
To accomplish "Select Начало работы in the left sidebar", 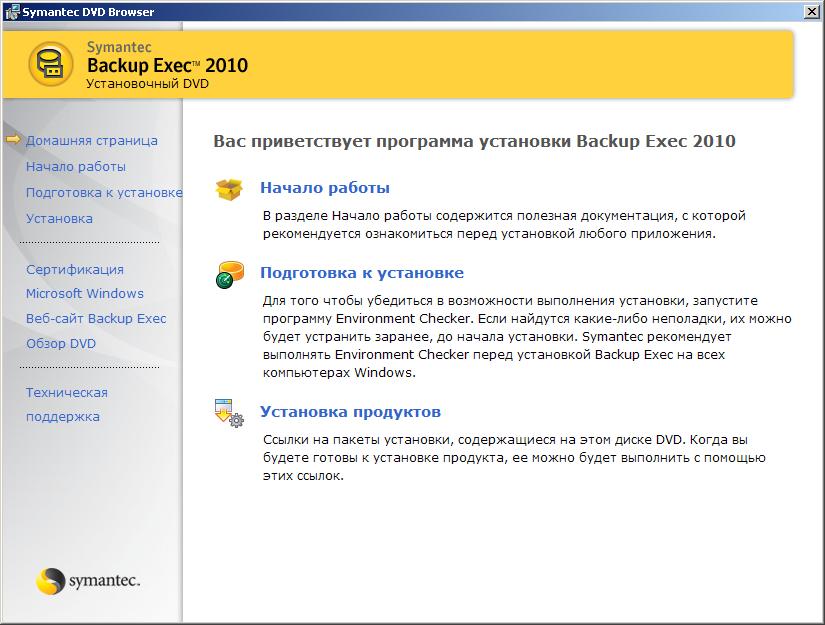I will coord(76,167).
